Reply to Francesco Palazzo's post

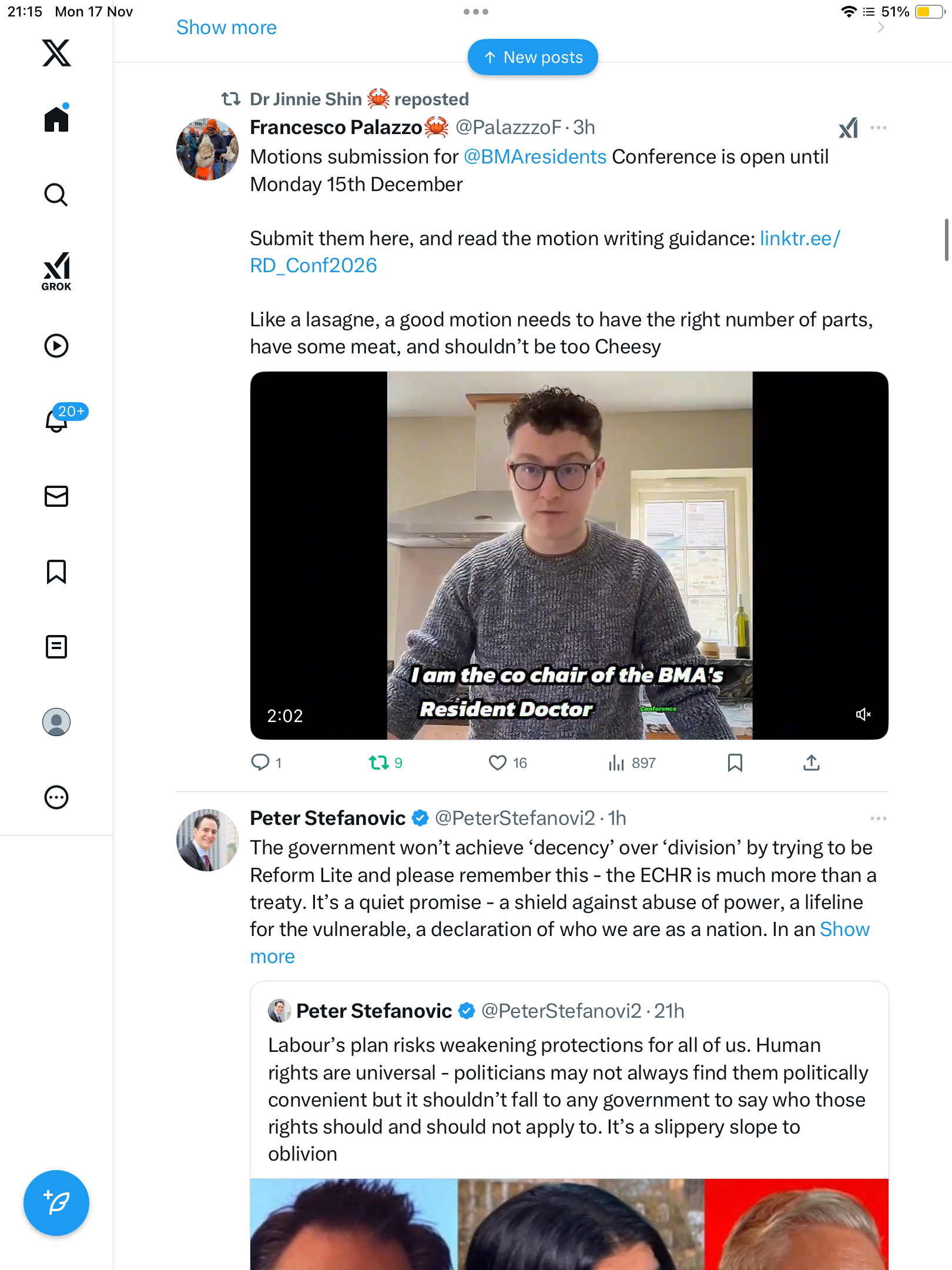pyautogui.click(x=260, y=763)
